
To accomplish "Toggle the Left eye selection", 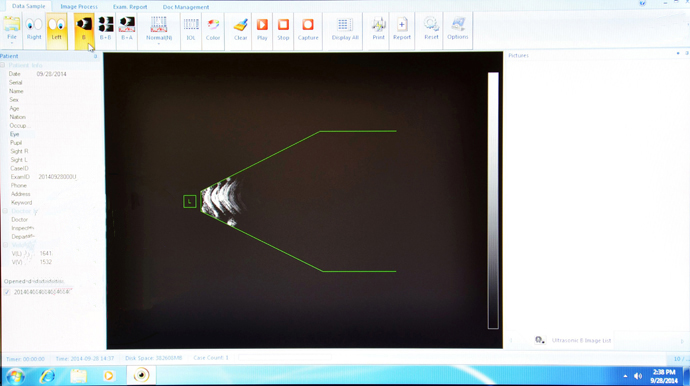I will click(x=57, y=29).
